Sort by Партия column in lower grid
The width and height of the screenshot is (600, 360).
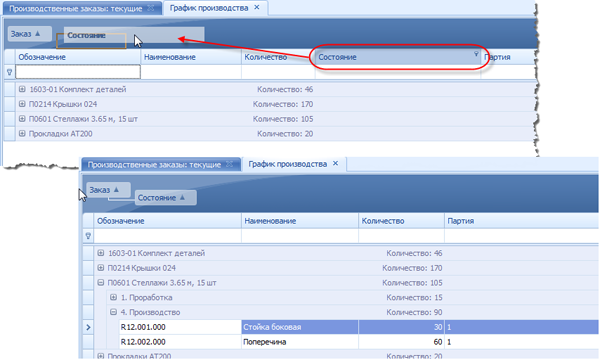[x=522, y=221]
